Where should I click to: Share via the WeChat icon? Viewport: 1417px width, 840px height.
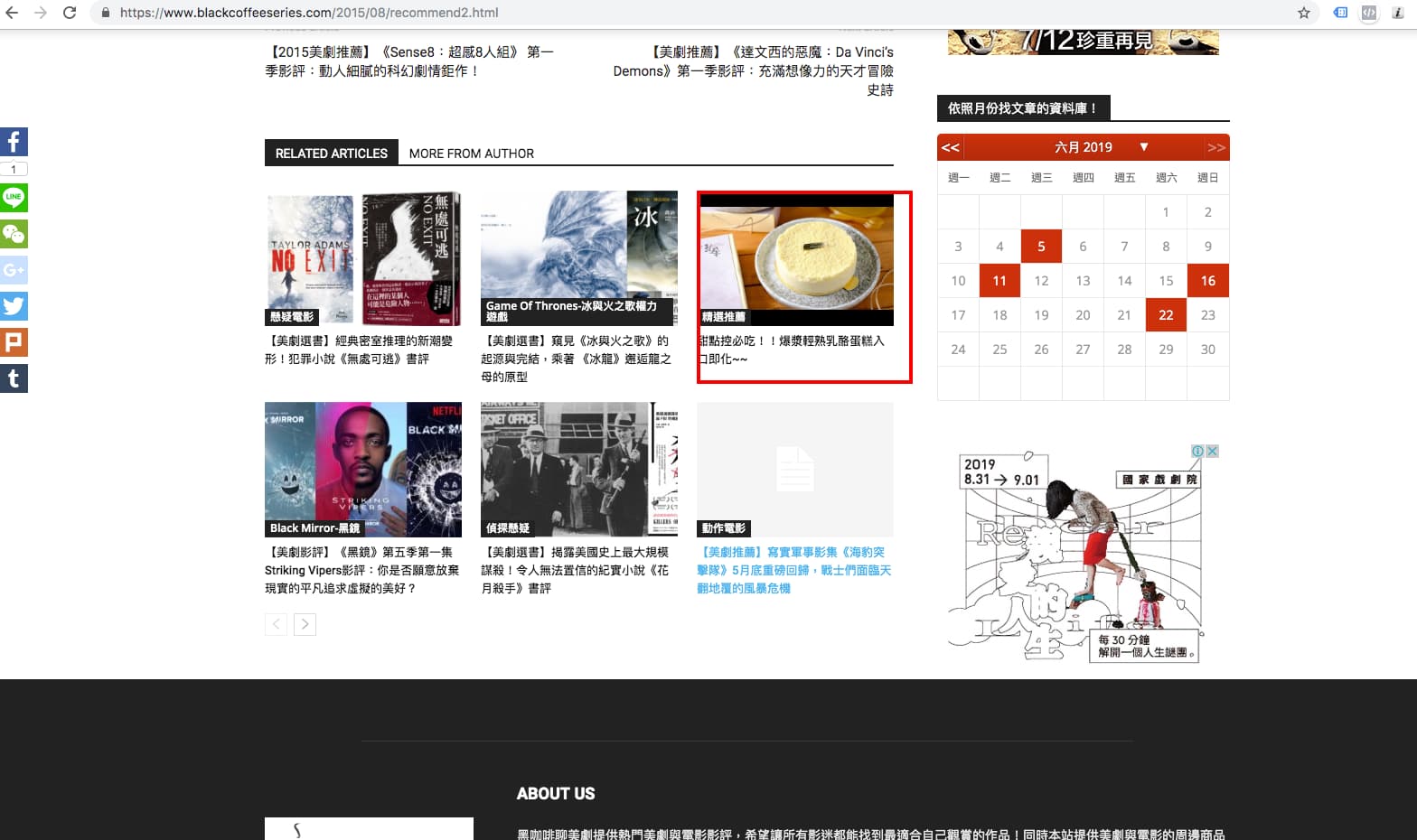point(14,234)
